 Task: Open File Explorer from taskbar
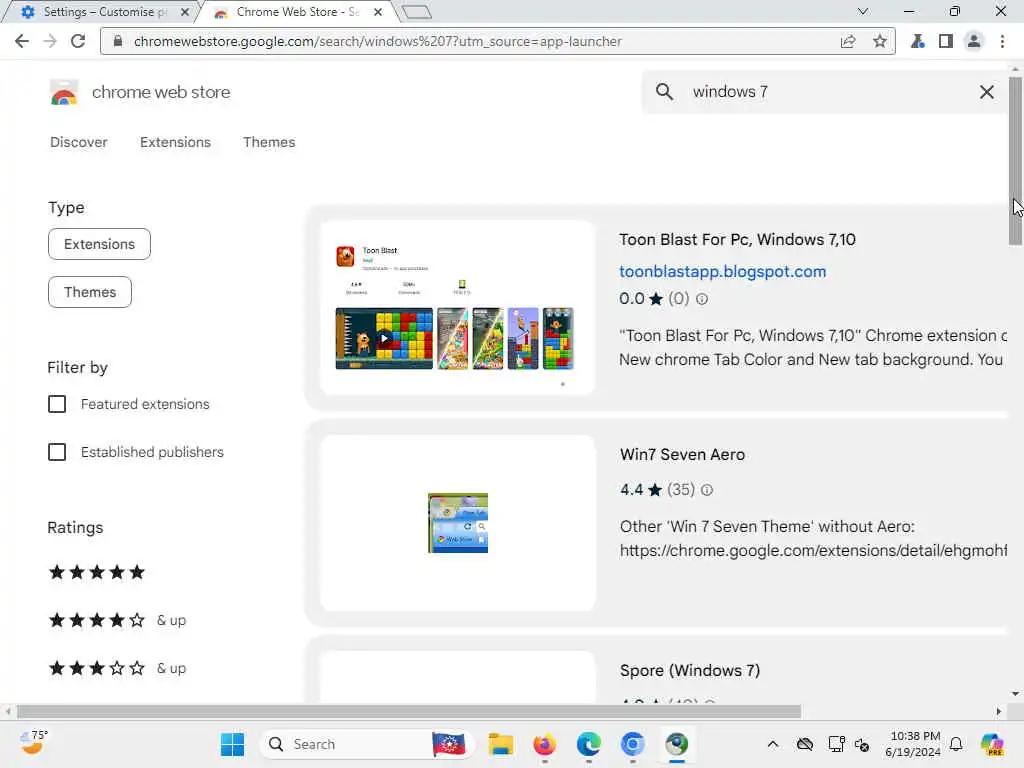point(501,744)
